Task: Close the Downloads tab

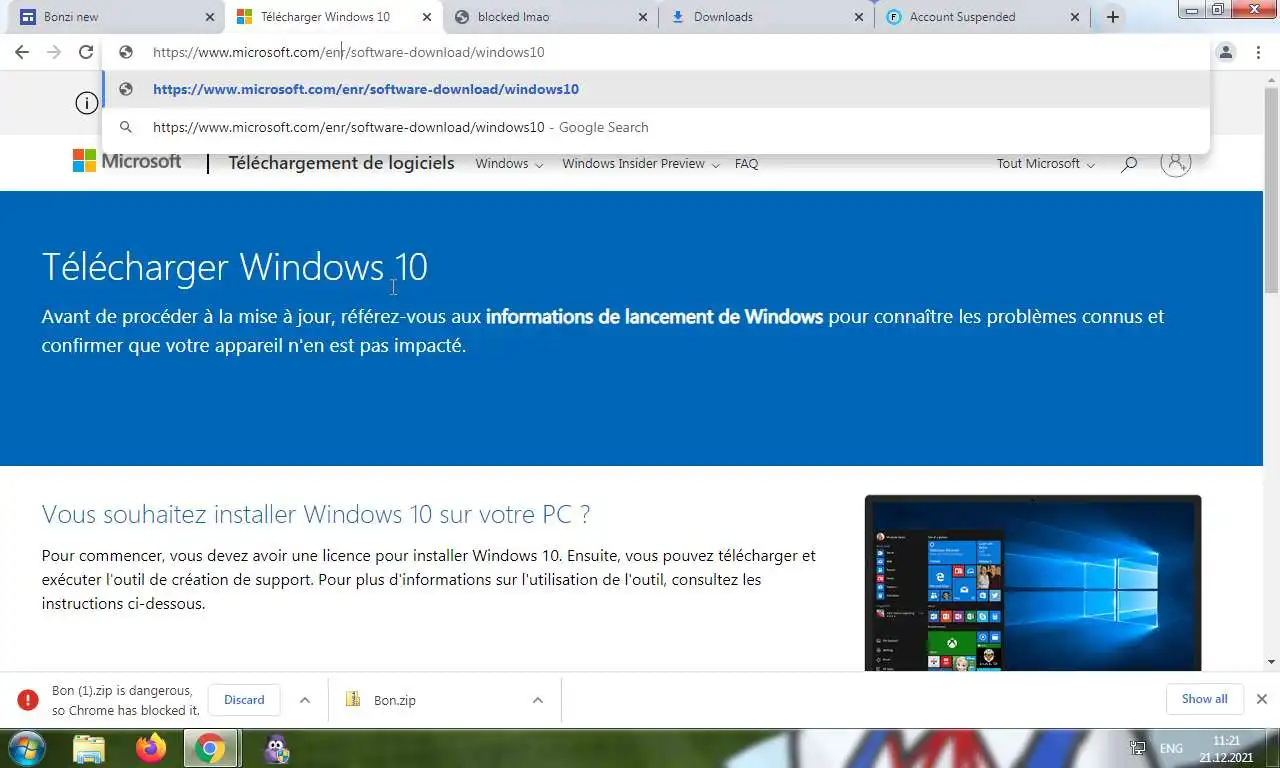Action: click(x=859, y=17)
